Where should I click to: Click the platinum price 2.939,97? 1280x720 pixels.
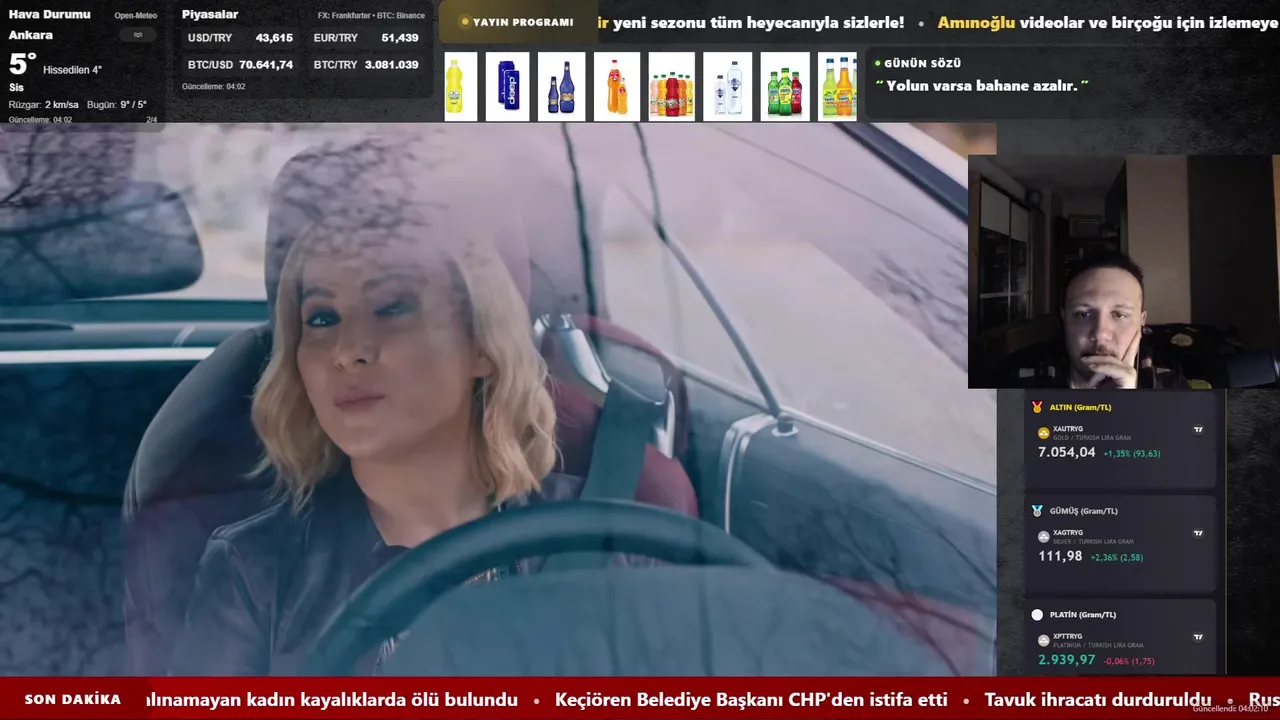[x=1066, y=660]
